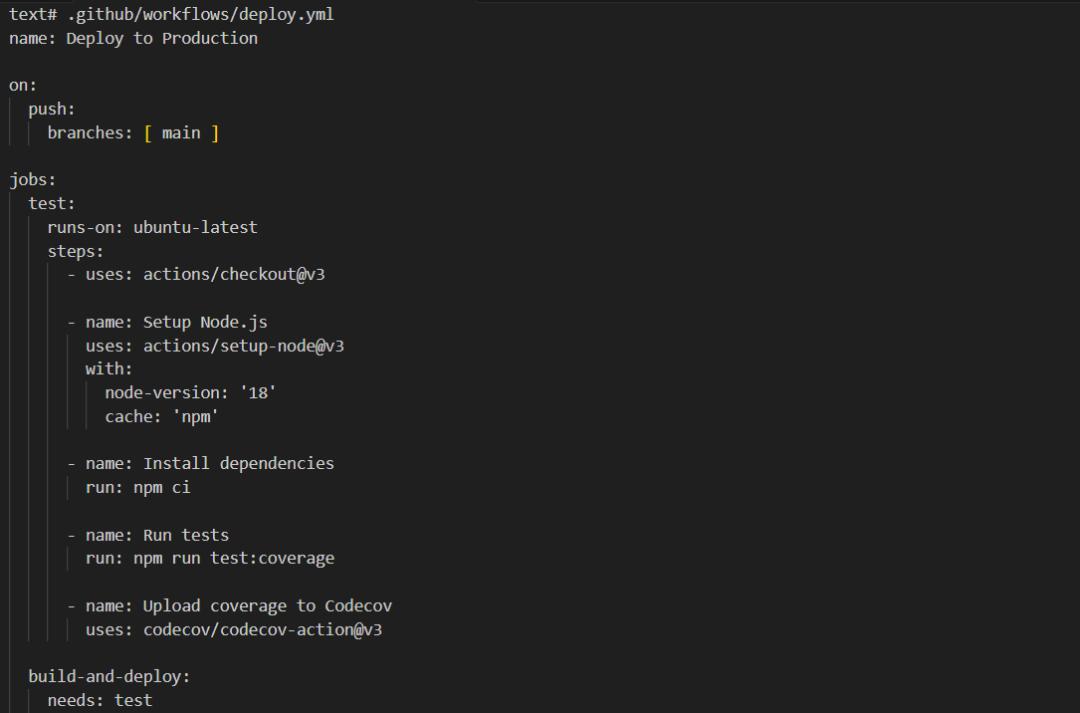
Task: Select the workflow name Deploy to Production
Action: (x=162, y=39)
